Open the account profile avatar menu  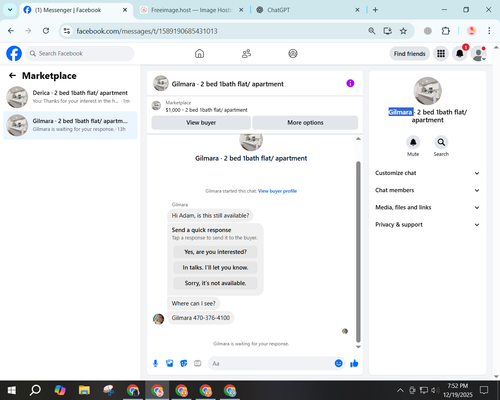click(478, 53)
